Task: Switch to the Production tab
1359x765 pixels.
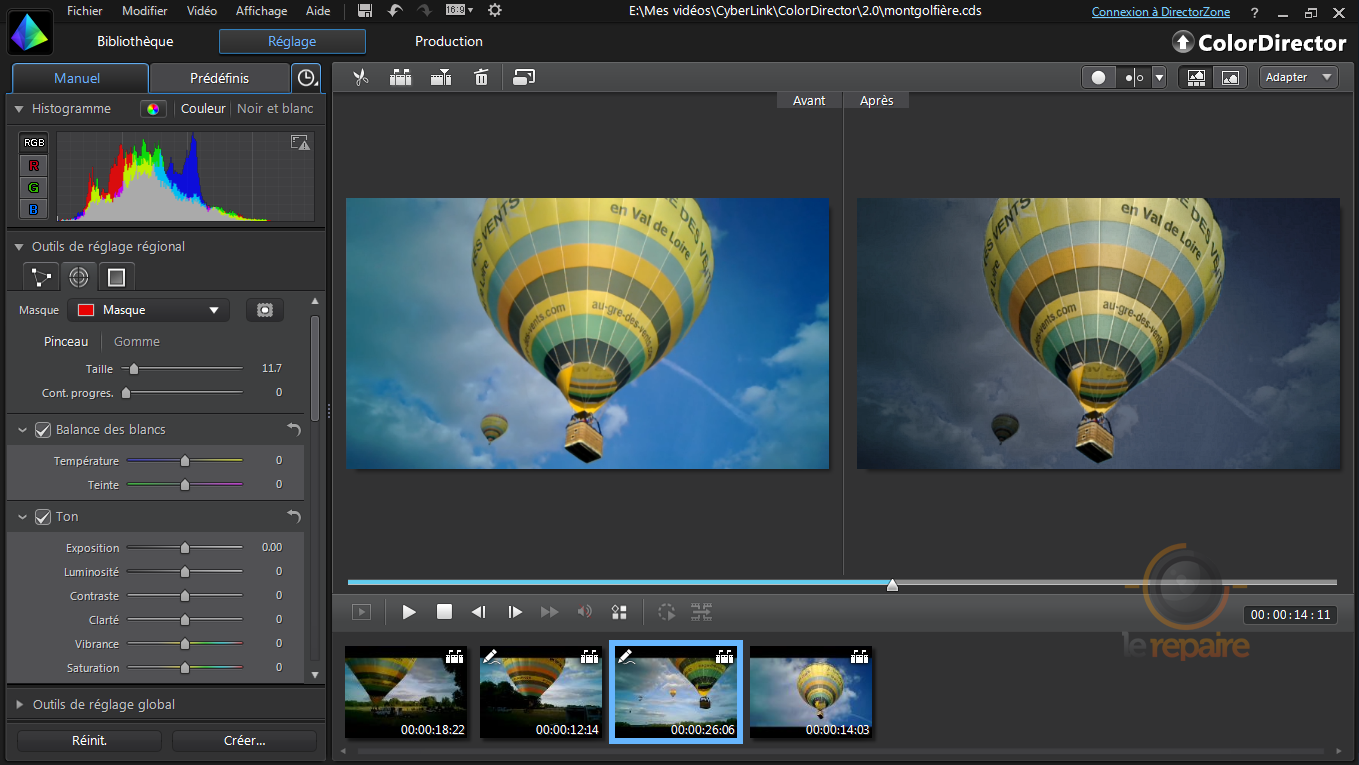Action: click(x=448, y=41)
